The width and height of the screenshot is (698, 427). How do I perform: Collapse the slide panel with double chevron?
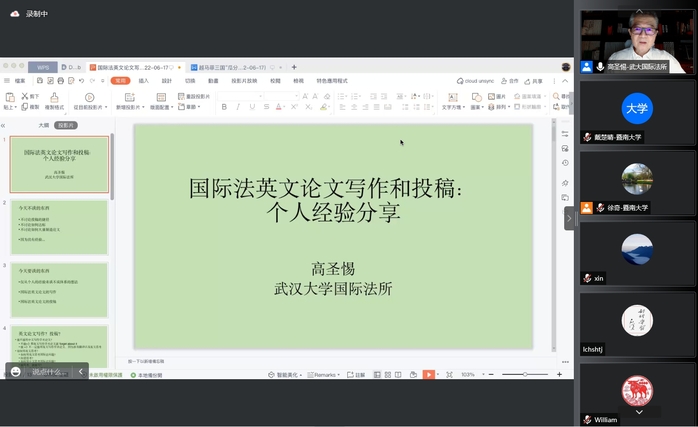(x=4, y=126)
